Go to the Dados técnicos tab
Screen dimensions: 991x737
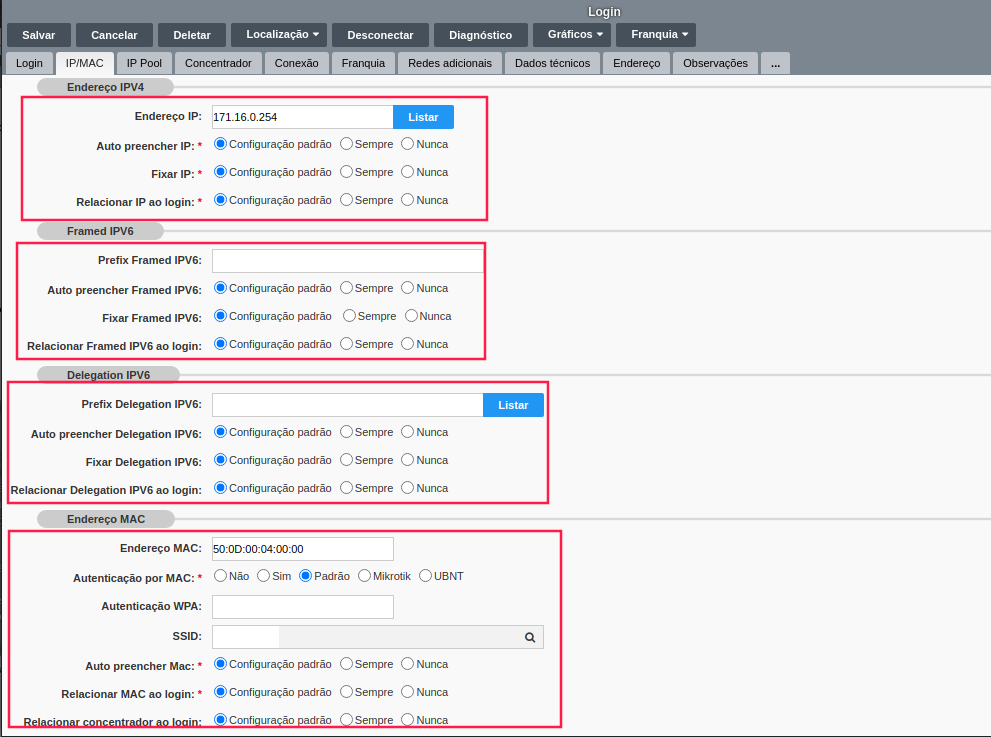[x=552, y=63]
